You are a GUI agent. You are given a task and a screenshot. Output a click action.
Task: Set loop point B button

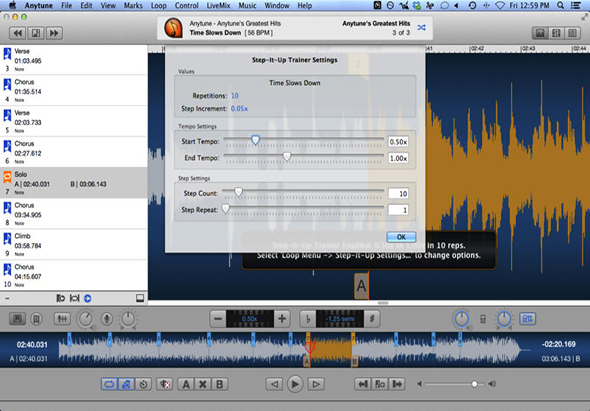point(219,384)
